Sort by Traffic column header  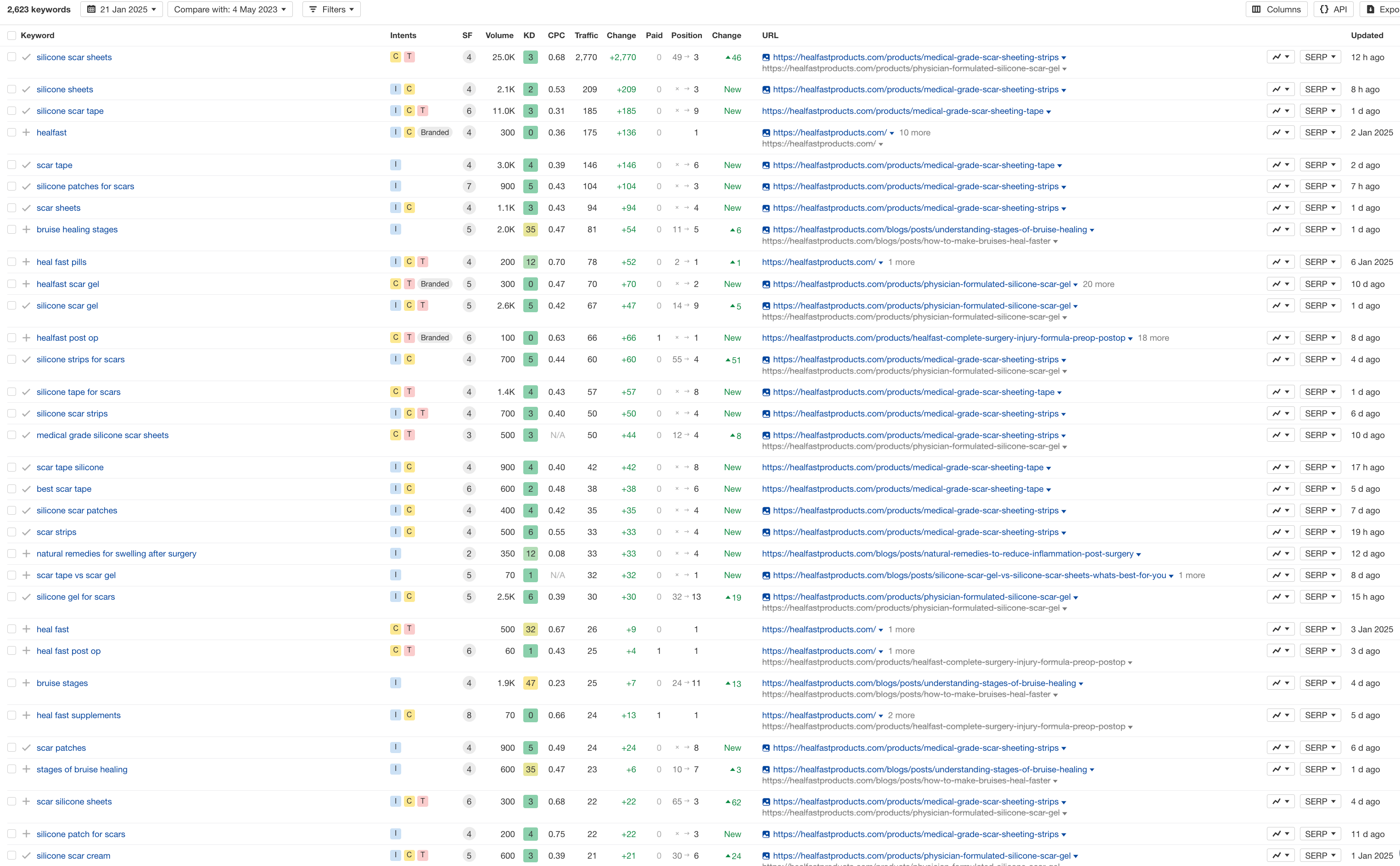pos(586,35)
